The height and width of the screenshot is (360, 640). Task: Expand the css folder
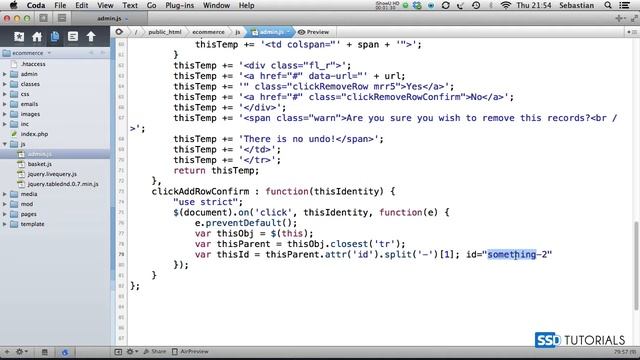4,94
